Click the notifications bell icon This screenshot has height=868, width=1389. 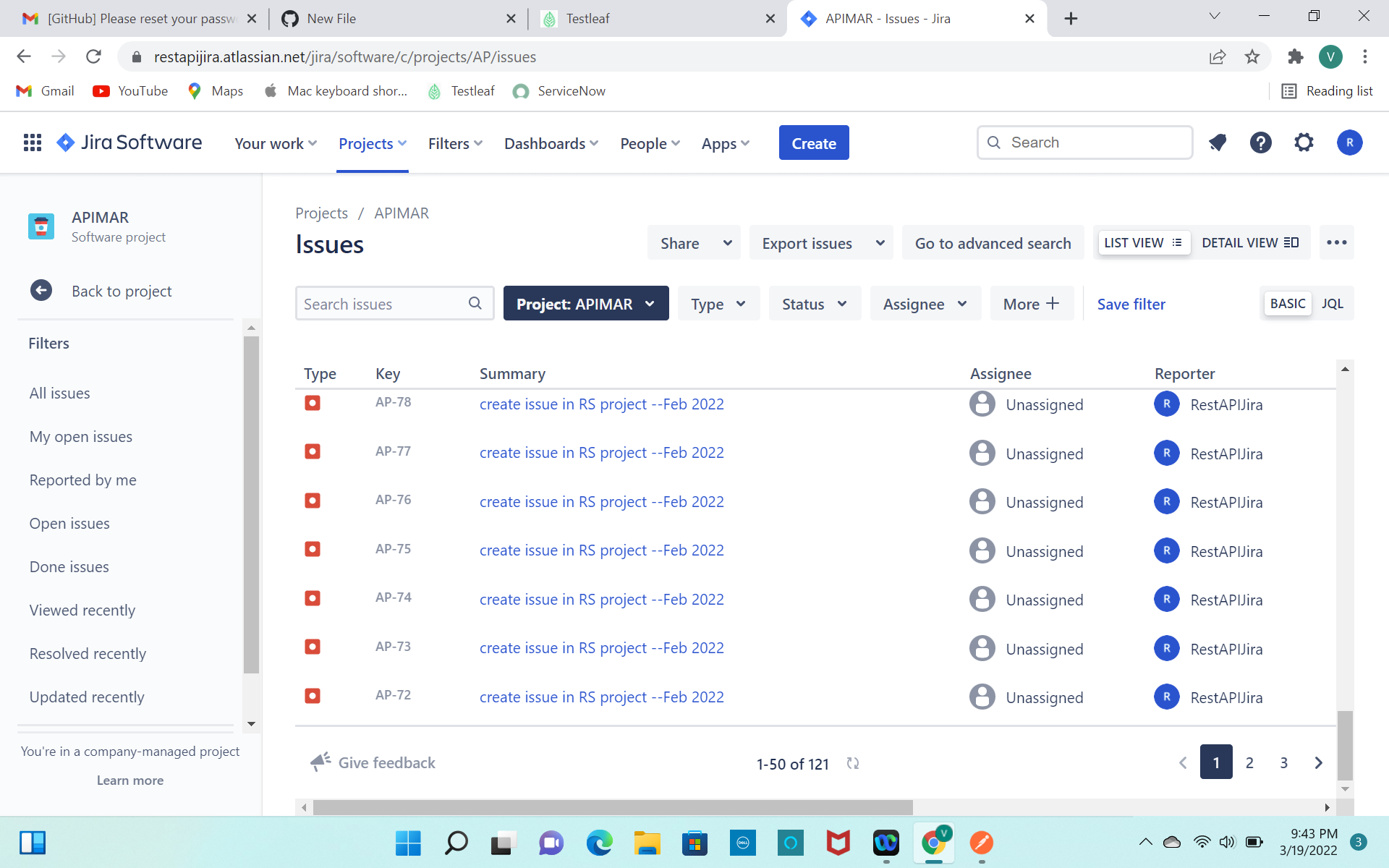pyautogui.click(x=1218, y=142)
